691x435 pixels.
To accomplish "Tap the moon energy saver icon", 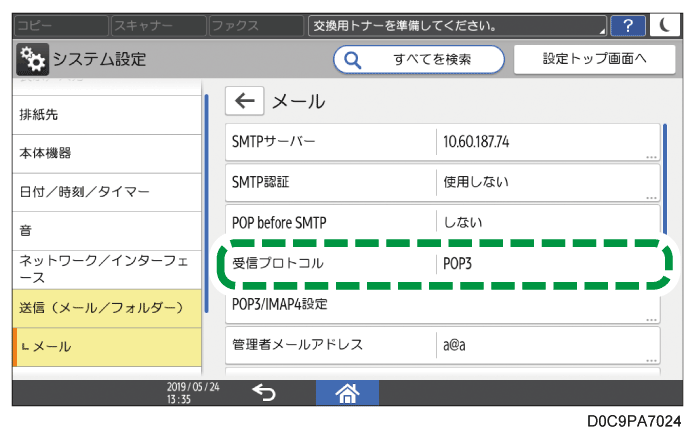I will [665, 26].
